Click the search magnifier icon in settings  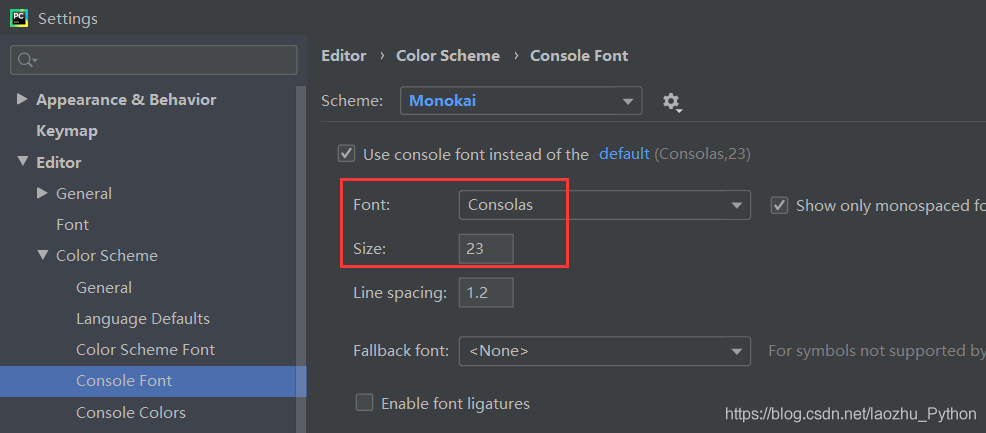coord(26,60)
